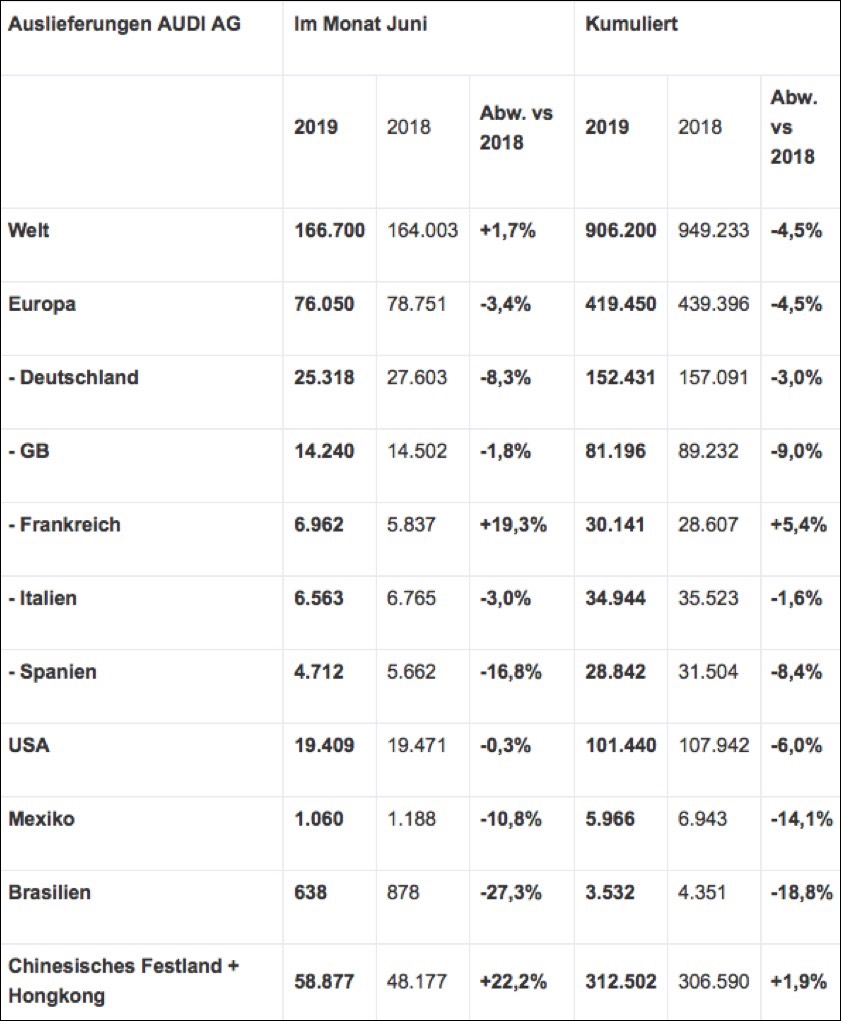Click Brasilien June 2019 value 638

(x=310, y=893)
